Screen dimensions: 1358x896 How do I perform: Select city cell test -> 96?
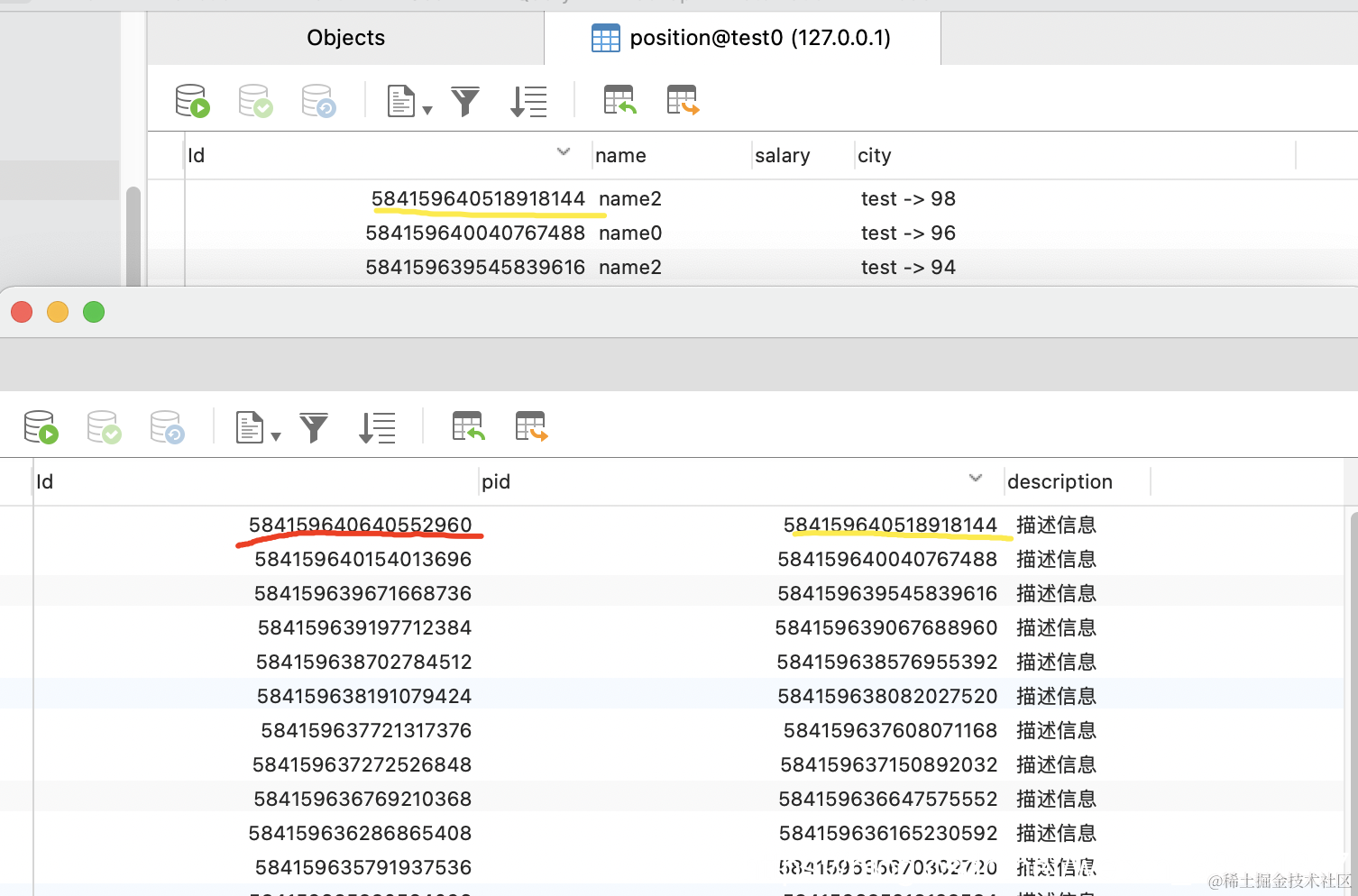(x=908, y=233)
